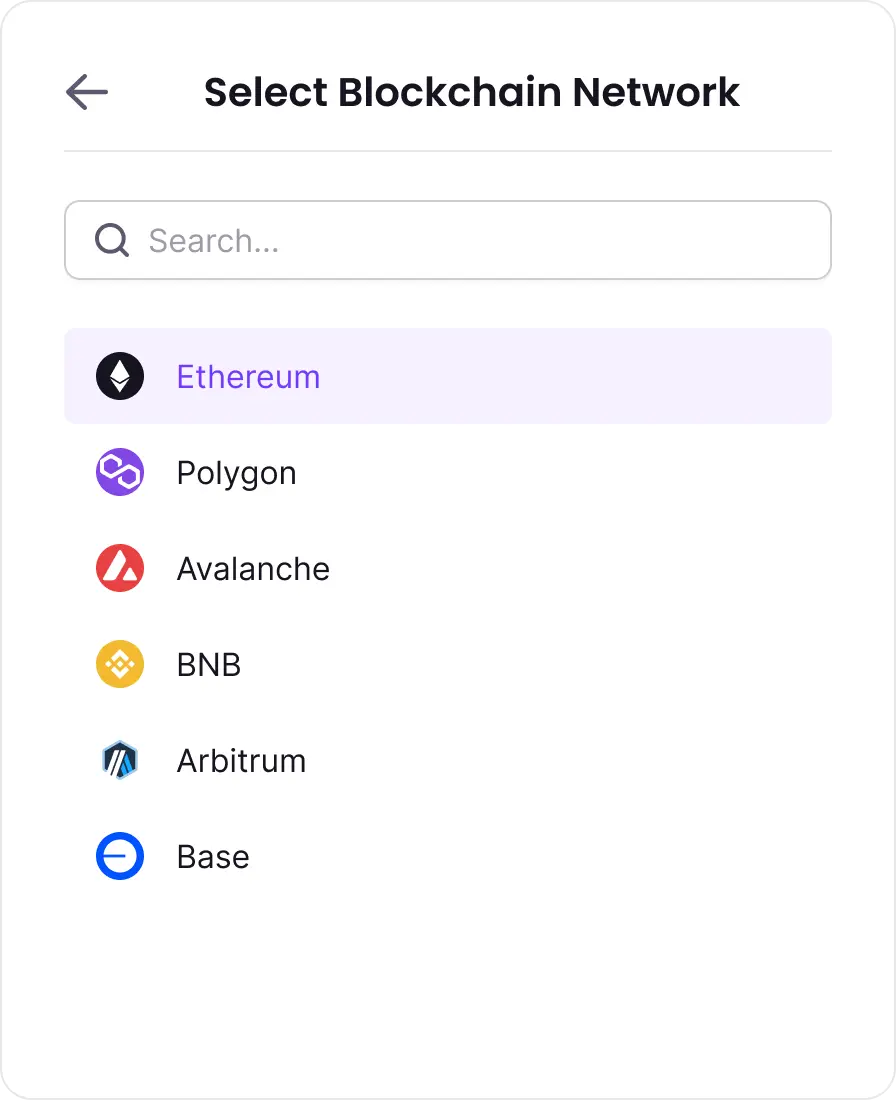Click the highlighted Ethereum row
Screen dimensions: 896x1100
(x=448, y=377)
